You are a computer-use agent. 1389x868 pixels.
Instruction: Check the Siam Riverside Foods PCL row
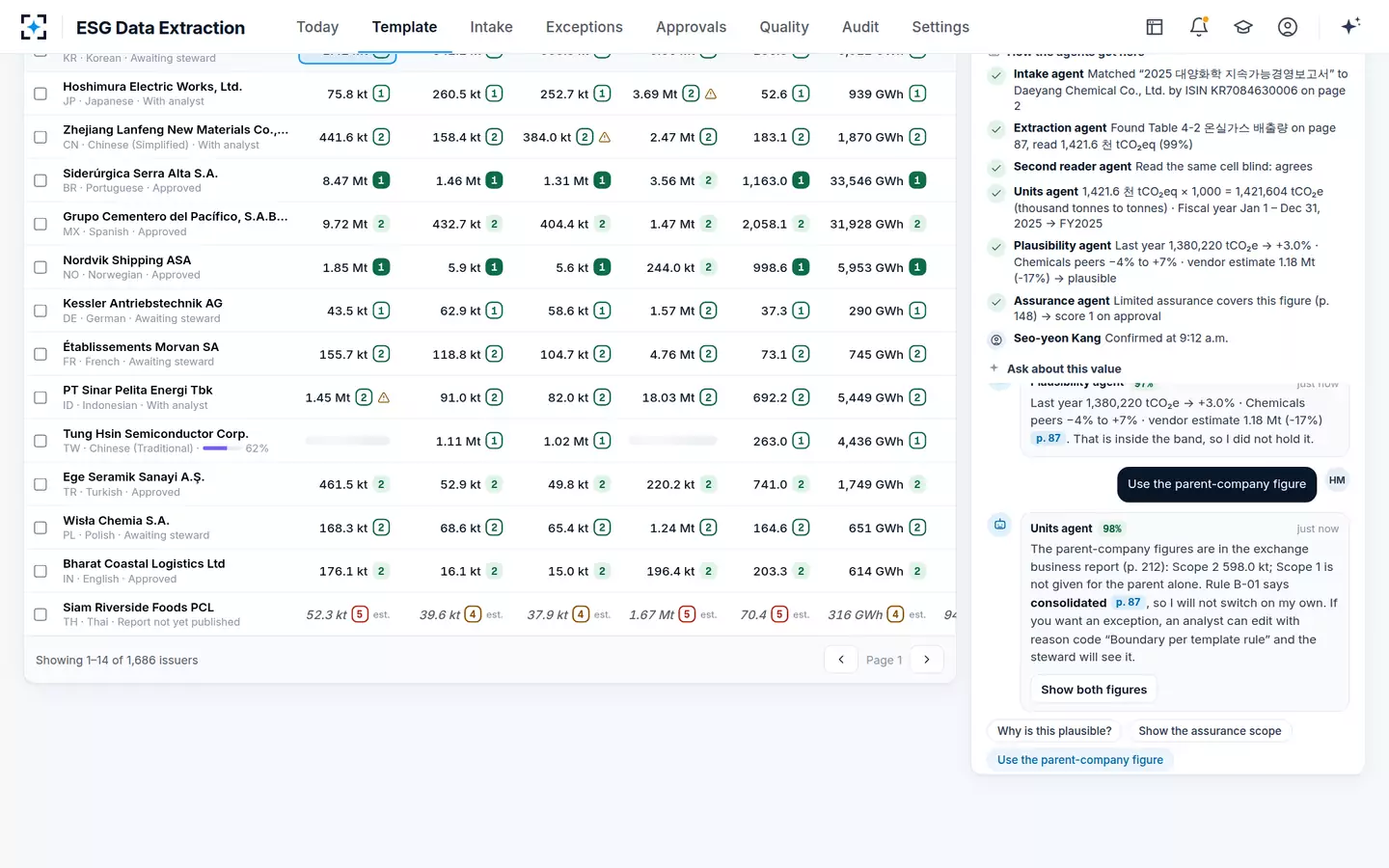tap(41, 614)
